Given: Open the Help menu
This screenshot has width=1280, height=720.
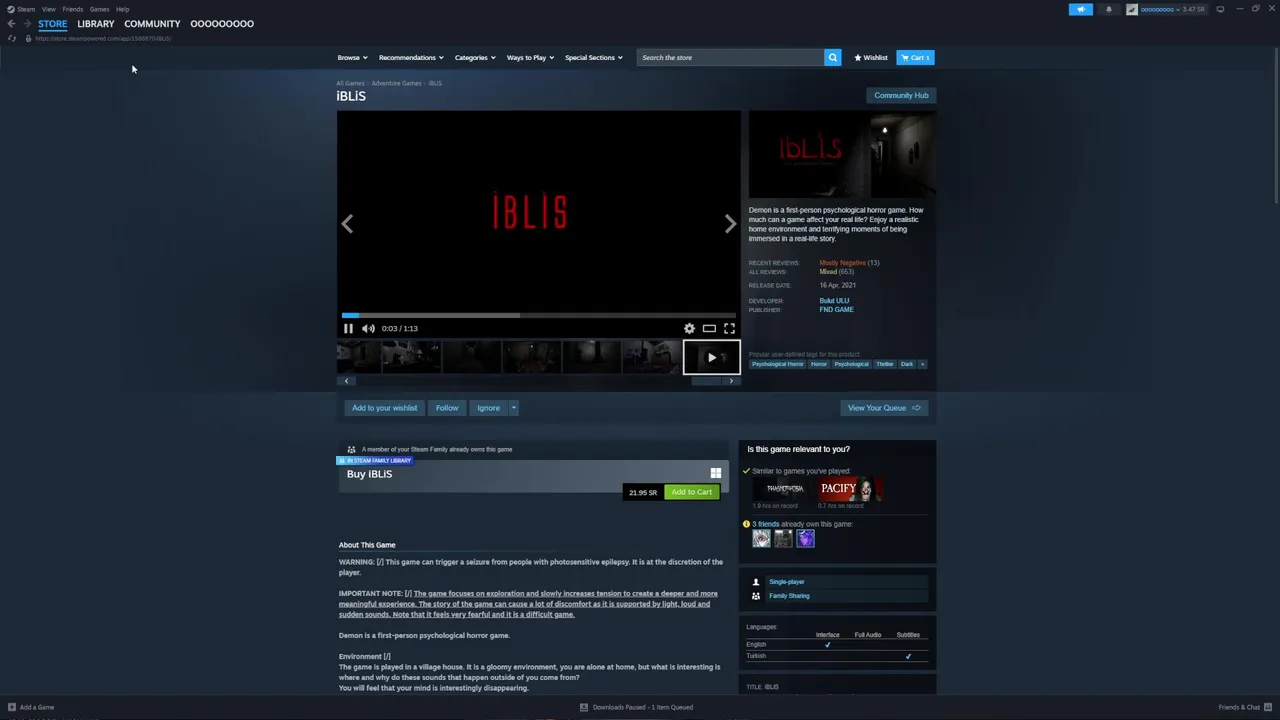Looking at the screenshot, I should (122, 9).
